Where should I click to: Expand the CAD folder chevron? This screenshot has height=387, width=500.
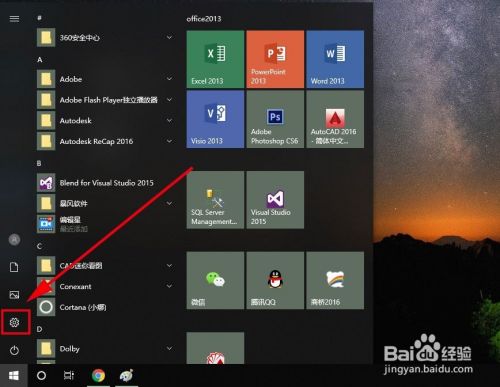pos(169,265)
